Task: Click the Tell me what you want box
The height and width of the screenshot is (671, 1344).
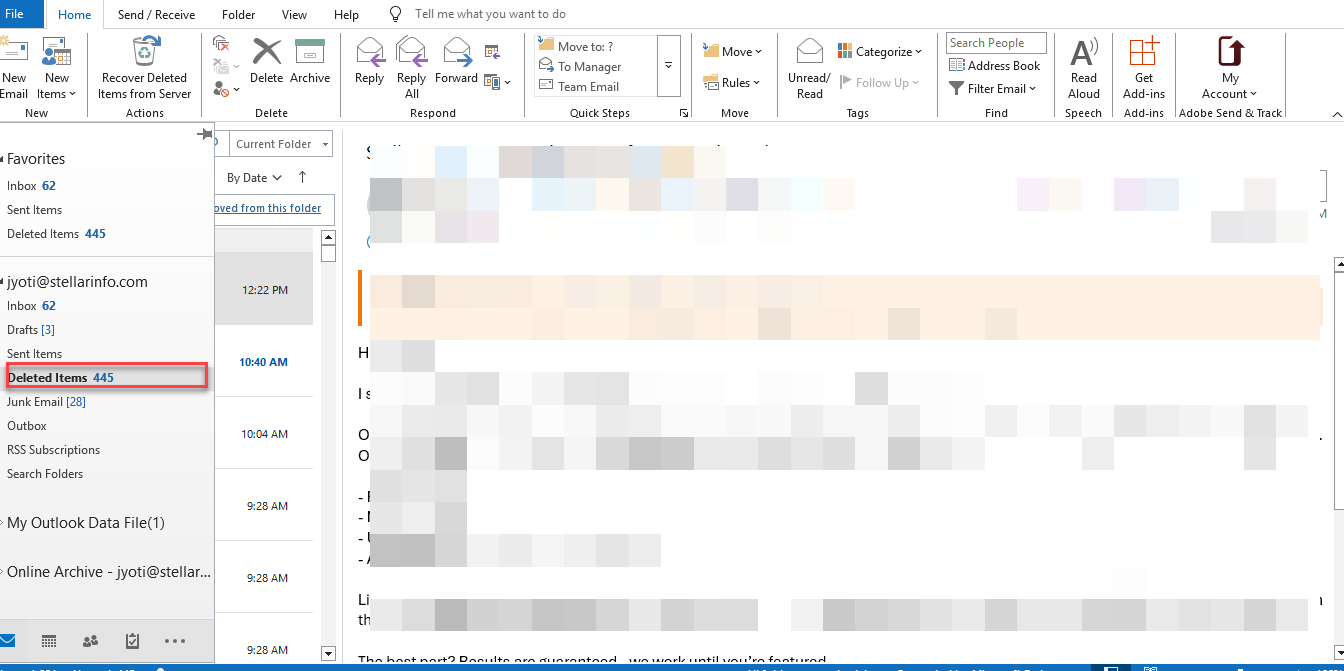Action: pyautogui.click(x=490, y=14)
